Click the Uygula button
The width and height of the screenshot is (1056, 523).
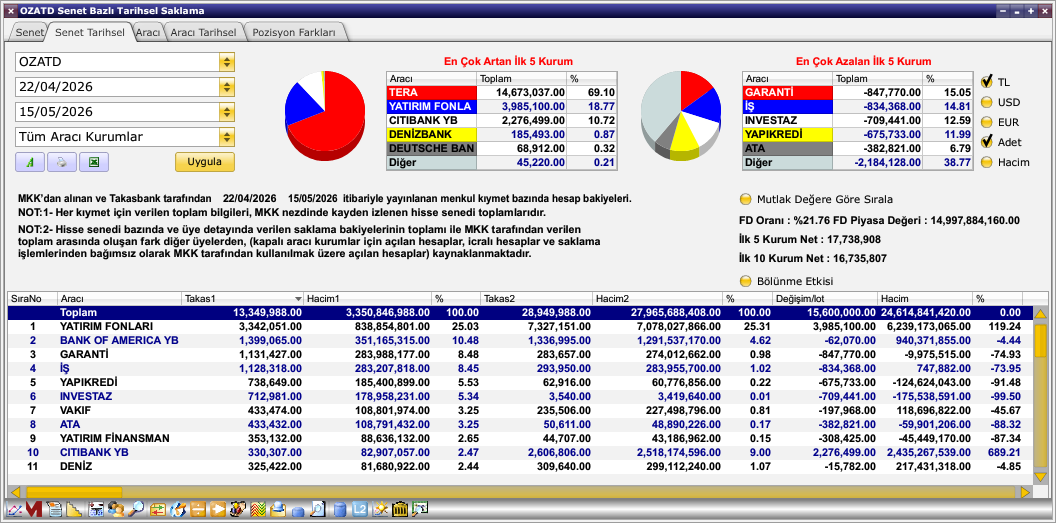point(205,162)
